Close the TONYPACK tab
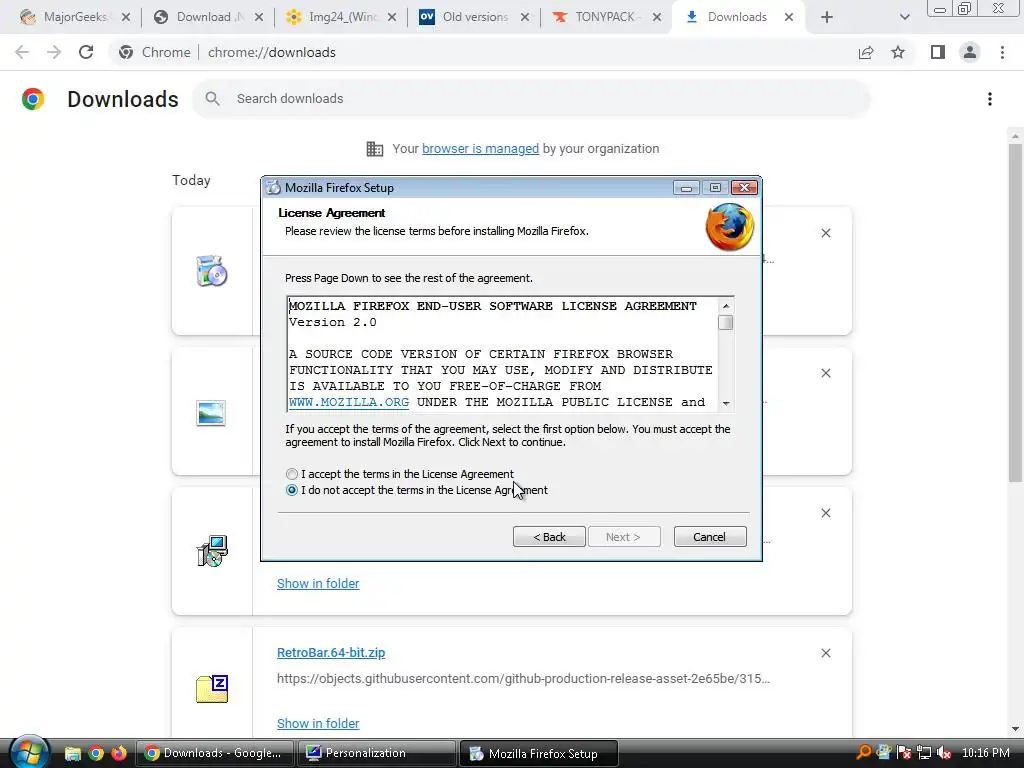 tap(657, 17)
